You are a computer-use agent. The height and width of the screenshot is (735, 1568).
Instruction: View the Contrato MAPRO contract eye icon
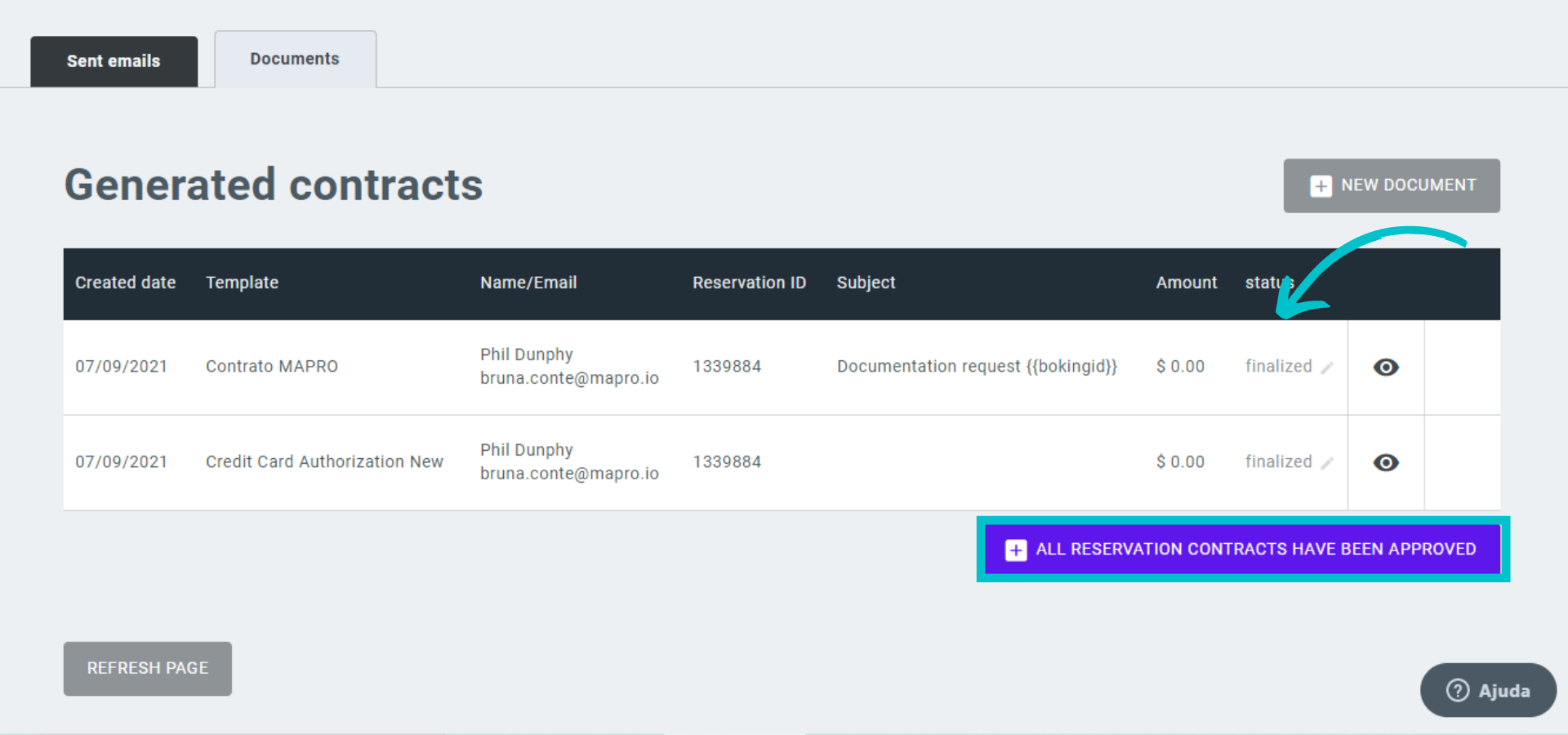(x=1386, y=367)
